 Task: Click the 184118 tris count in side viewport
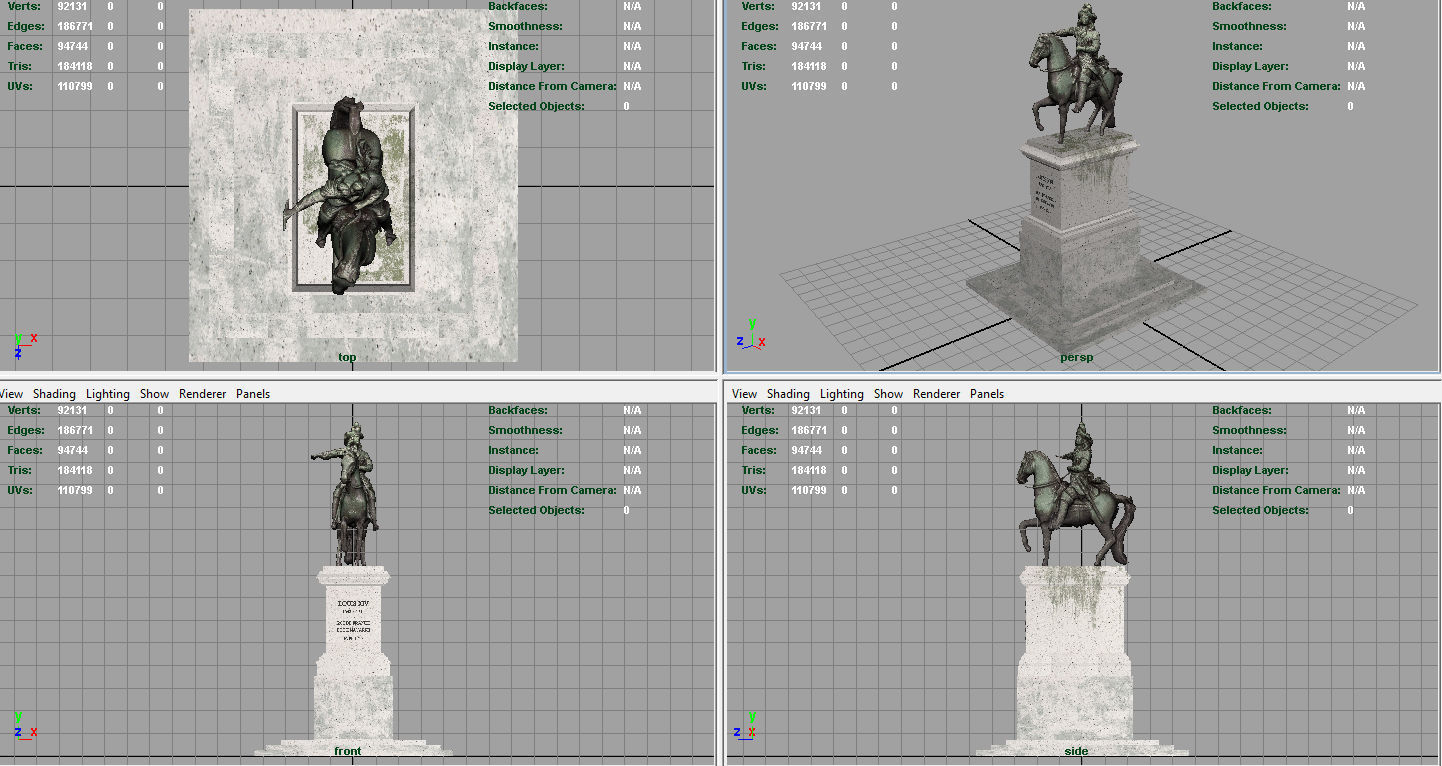[x=809, y=470]
